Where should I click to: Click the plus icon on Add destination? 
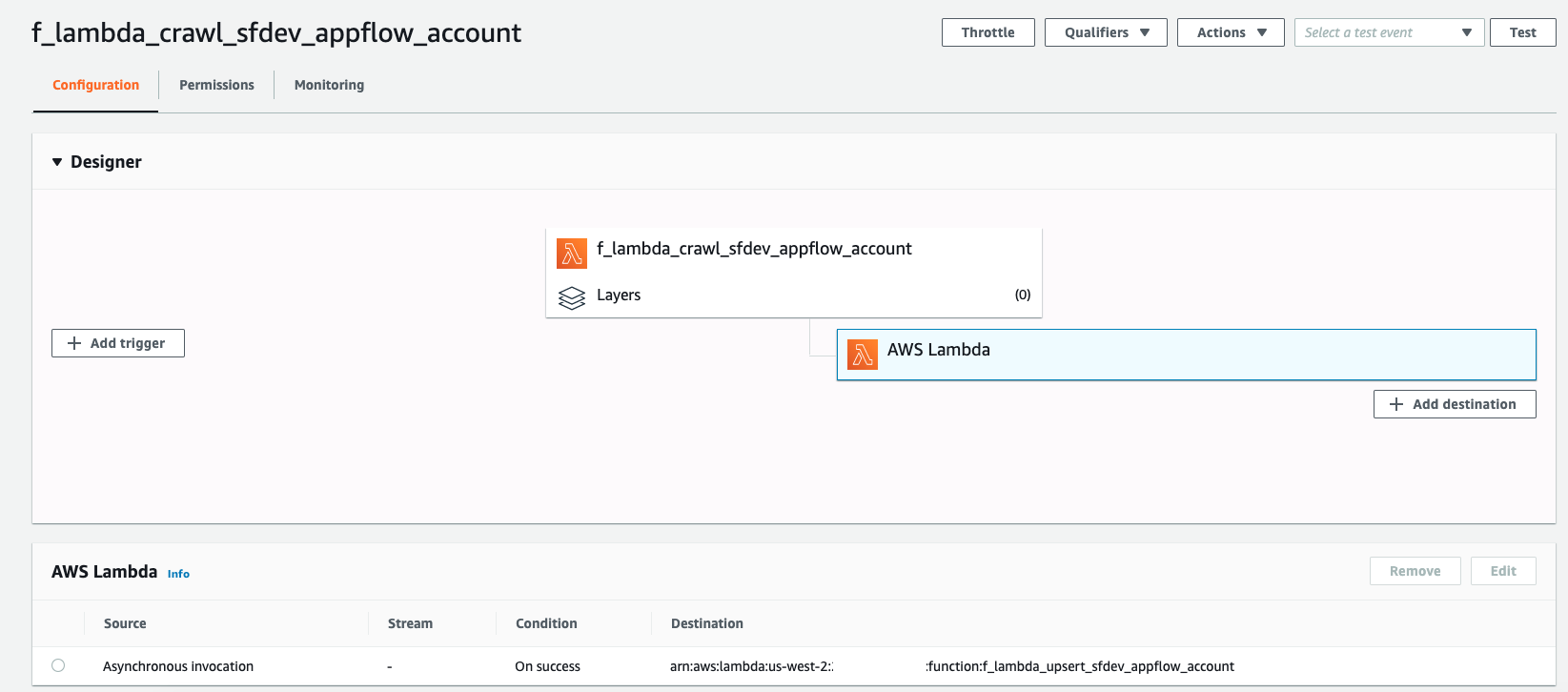[x=1396, y=404]
